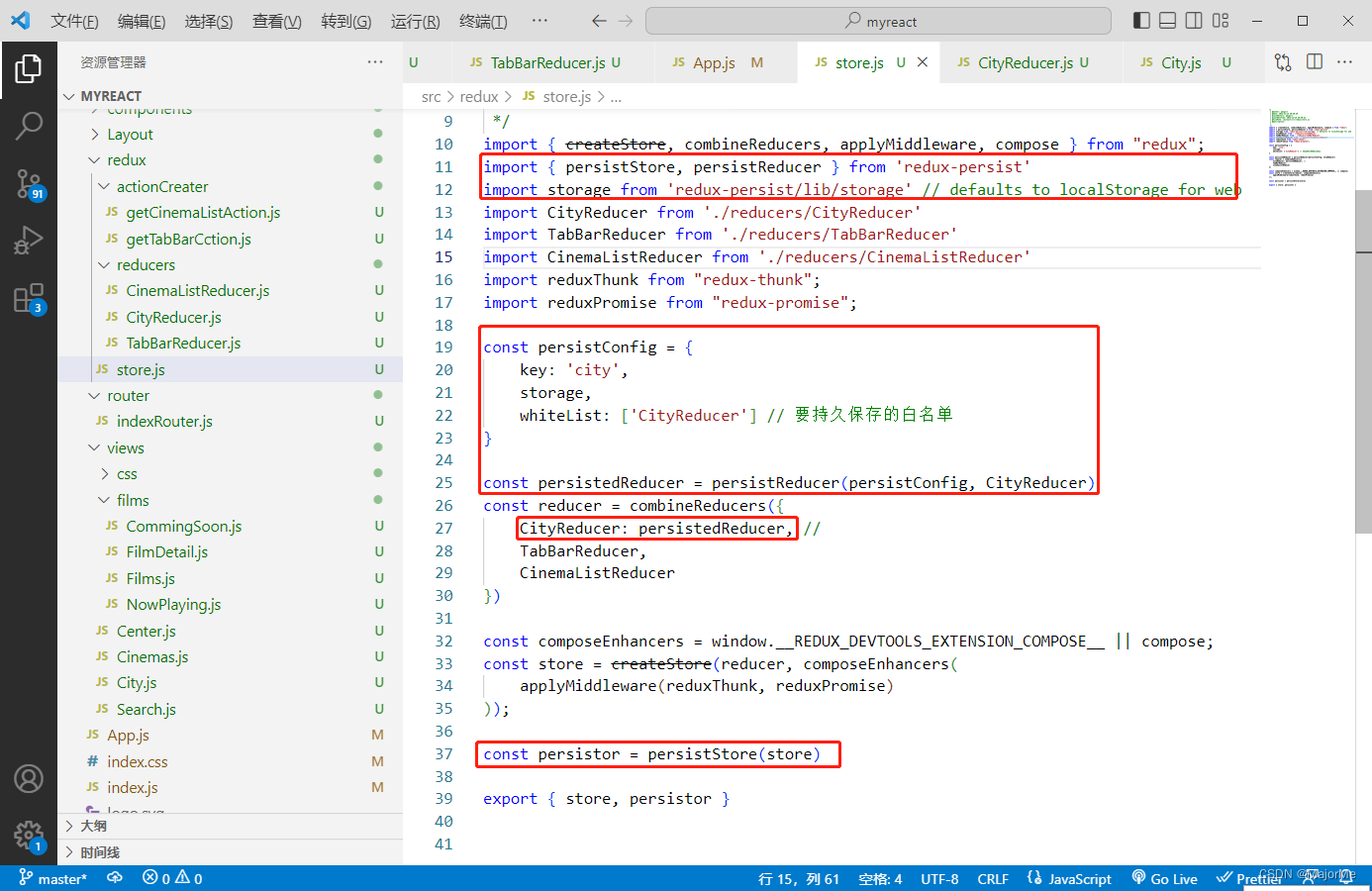Click the VS Code logo icon
The image size is (1372, 891).
(21, 20)
